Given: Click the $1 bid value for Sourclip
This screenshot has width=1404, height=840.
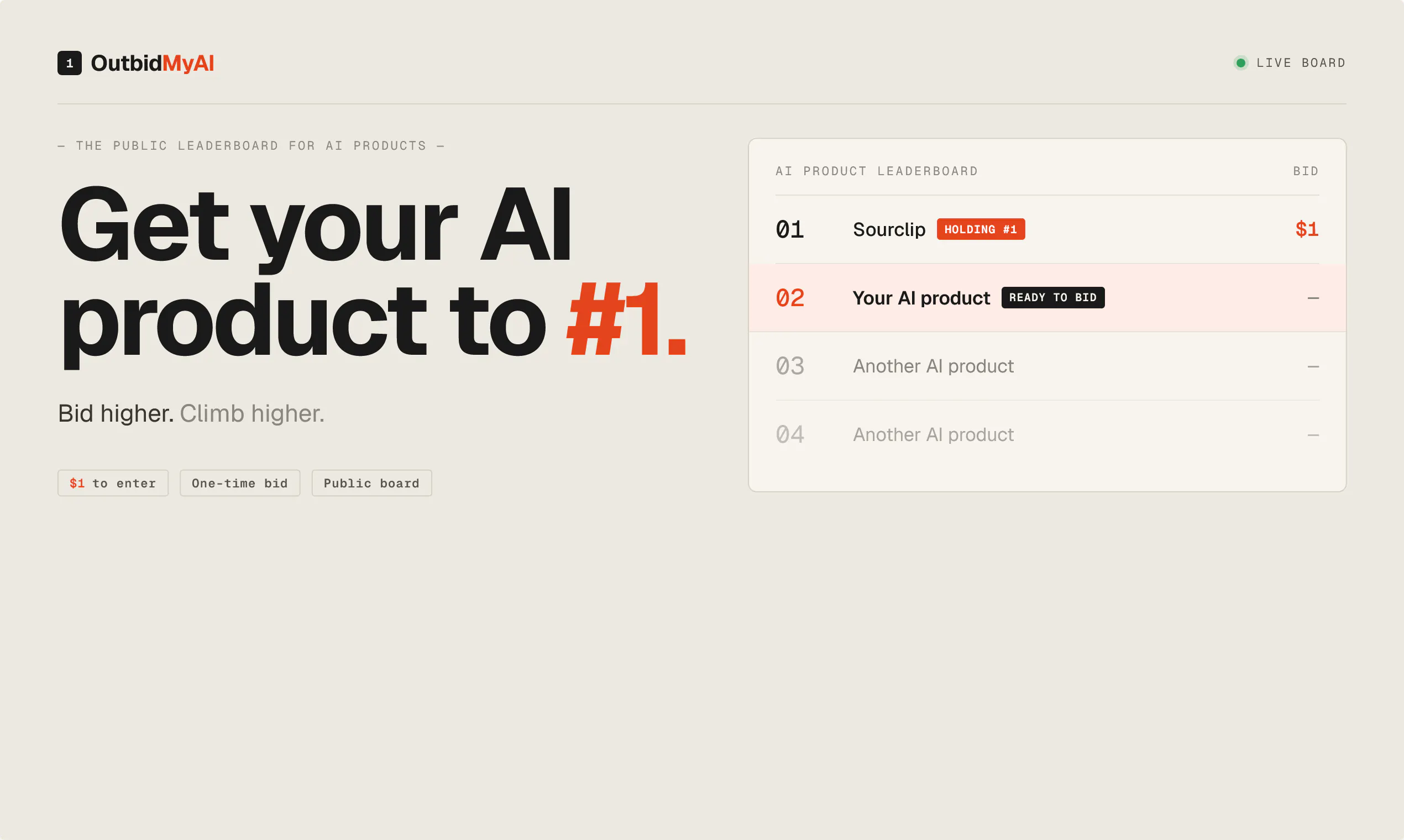Looking at the screenshot, I should click(1307, 229).
